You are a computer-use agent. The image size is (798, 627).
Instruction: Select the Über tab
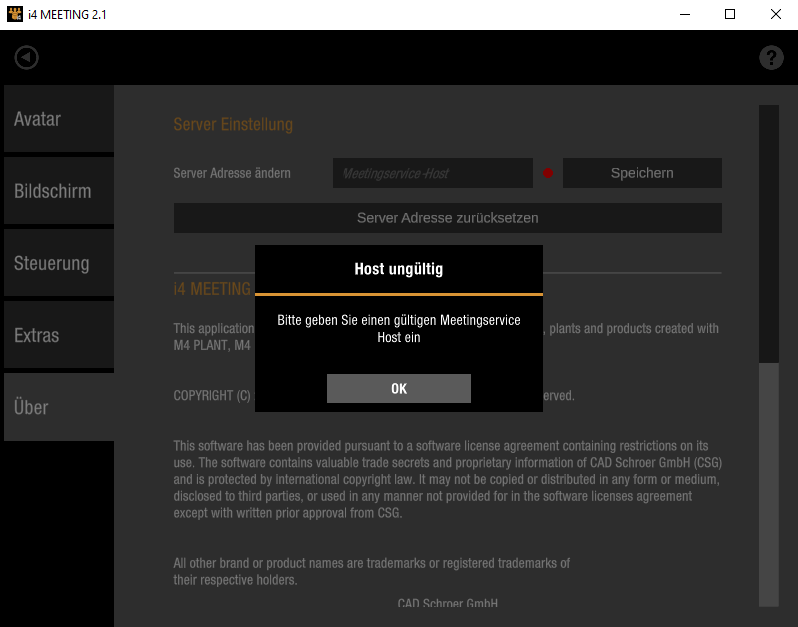58,408
